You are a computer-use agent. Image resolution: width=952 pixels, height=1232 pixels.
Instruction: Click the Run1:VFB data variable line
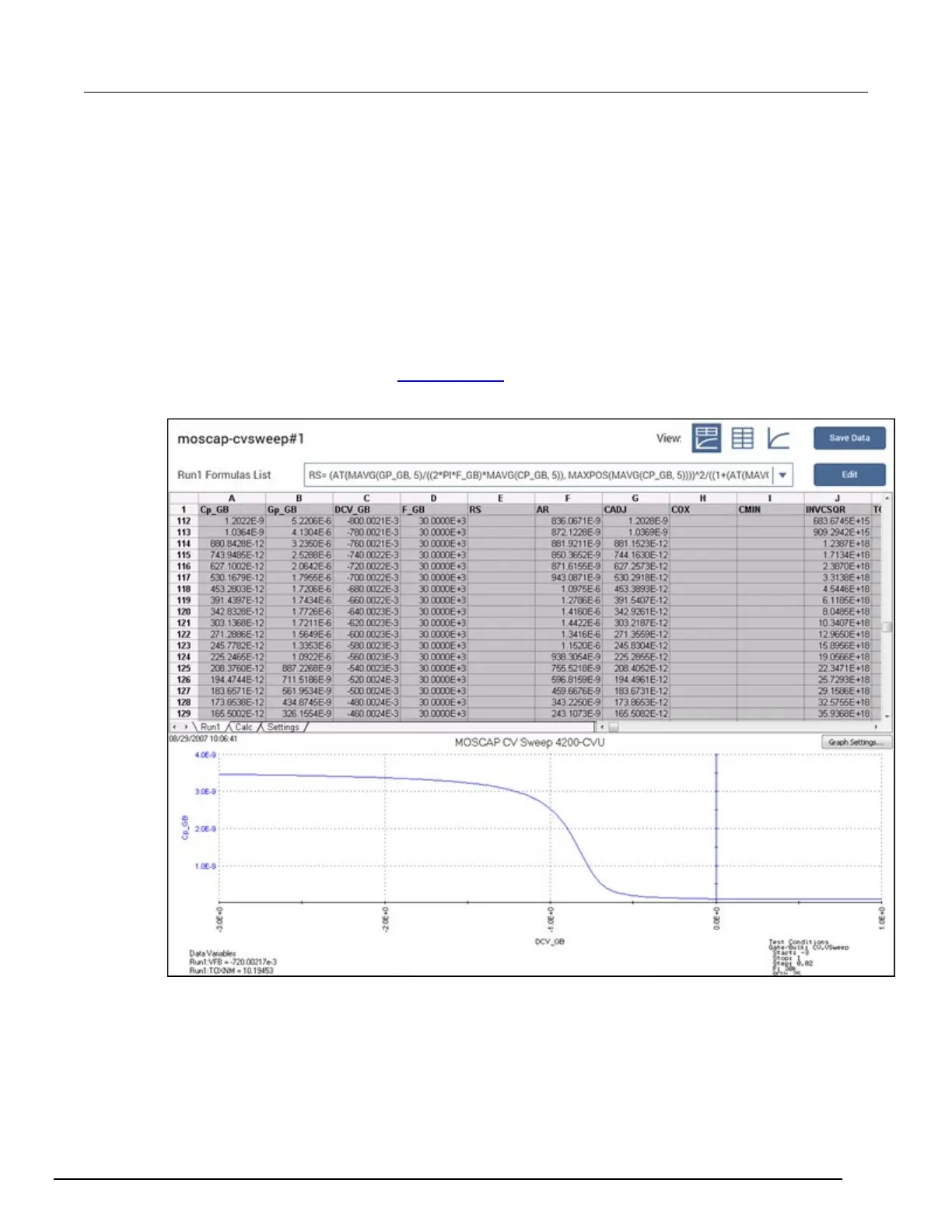(233, 962)
